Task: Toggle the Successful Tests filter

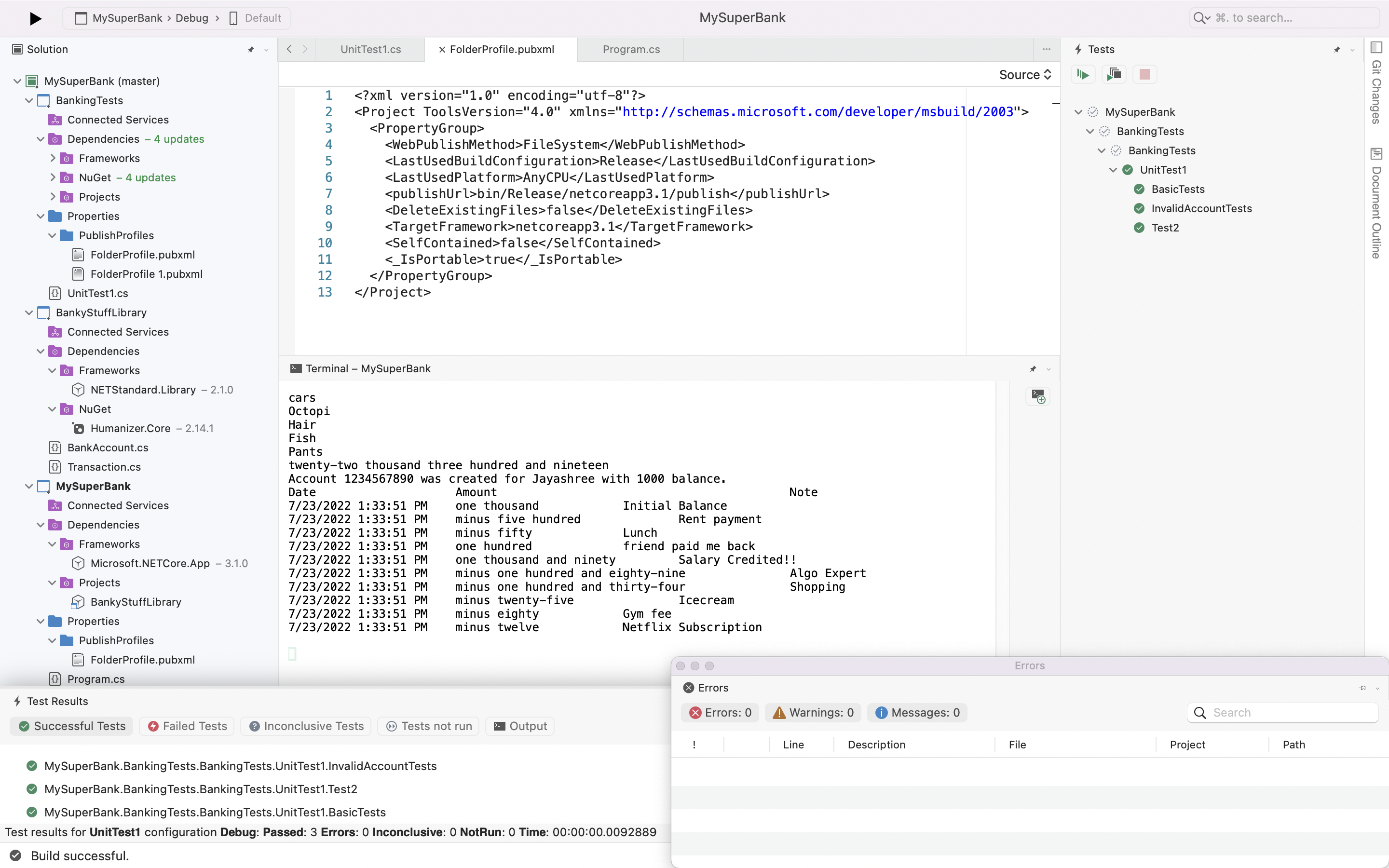Action: 72,726
